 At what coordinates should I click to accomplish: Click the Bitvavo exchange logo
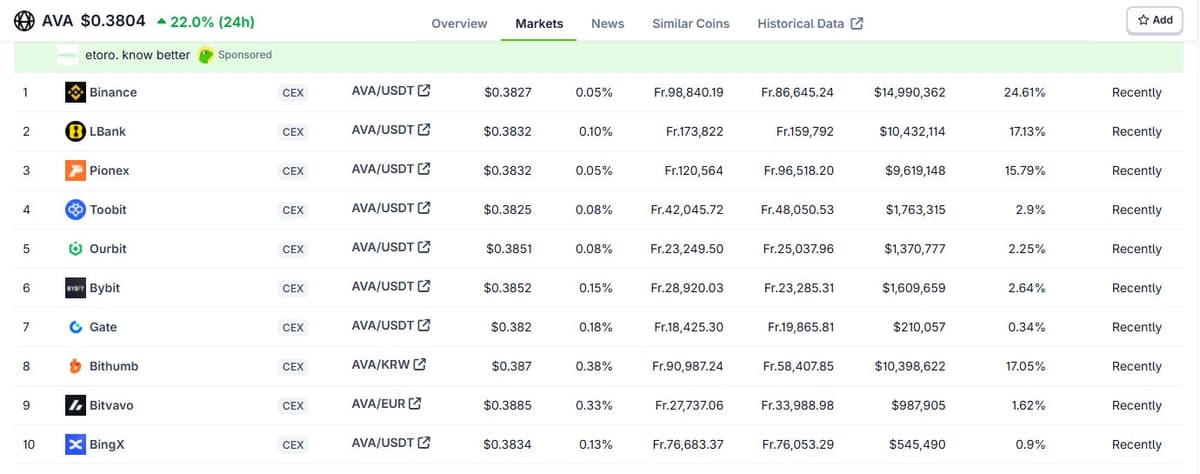(75, 405)
